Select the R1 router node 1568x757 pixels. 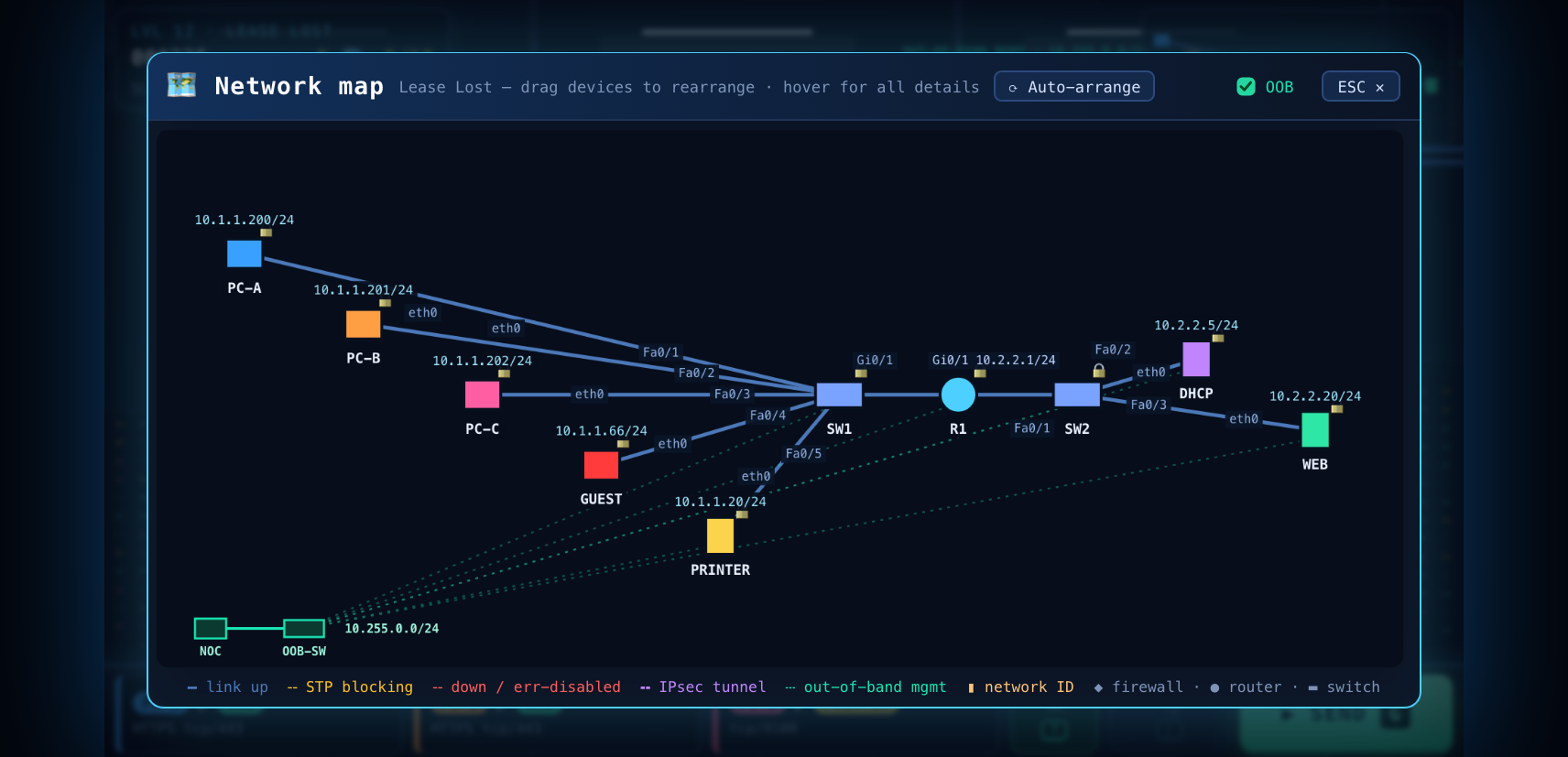tap(958, 395)
